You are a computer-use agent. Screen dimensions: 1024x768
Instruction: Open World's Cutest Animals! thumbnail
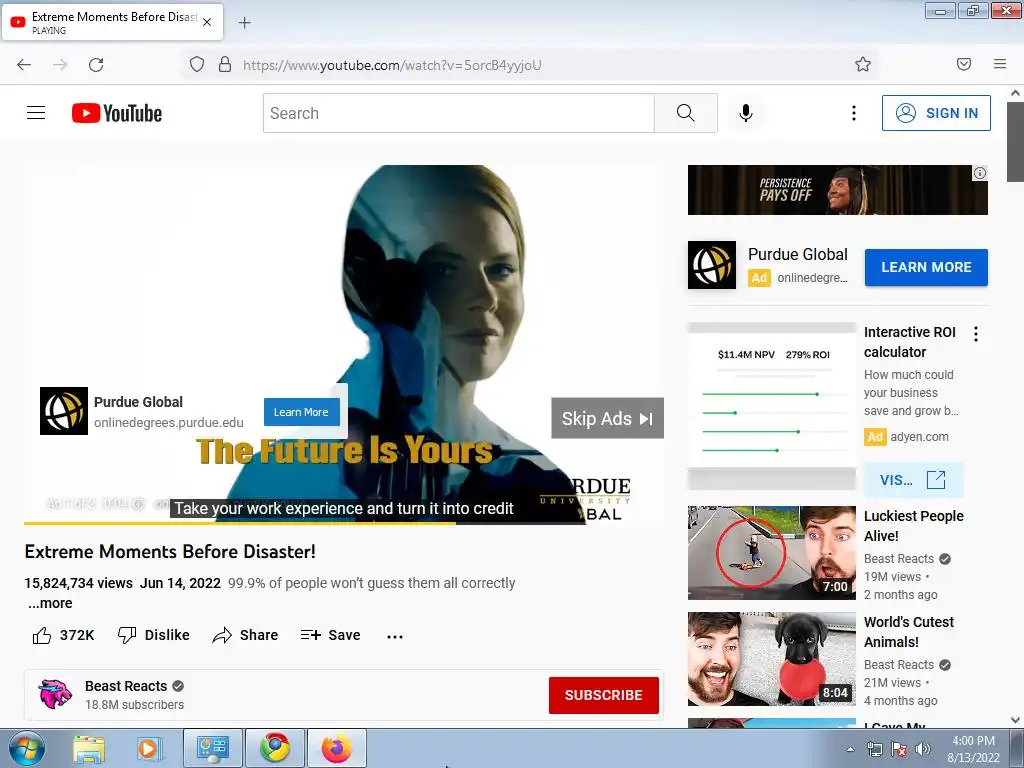point(772,658)
